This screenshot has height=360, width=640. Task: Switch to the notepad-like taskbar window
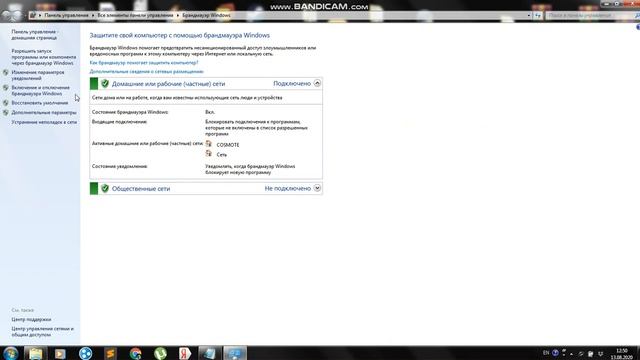click(x=210, y=353)
